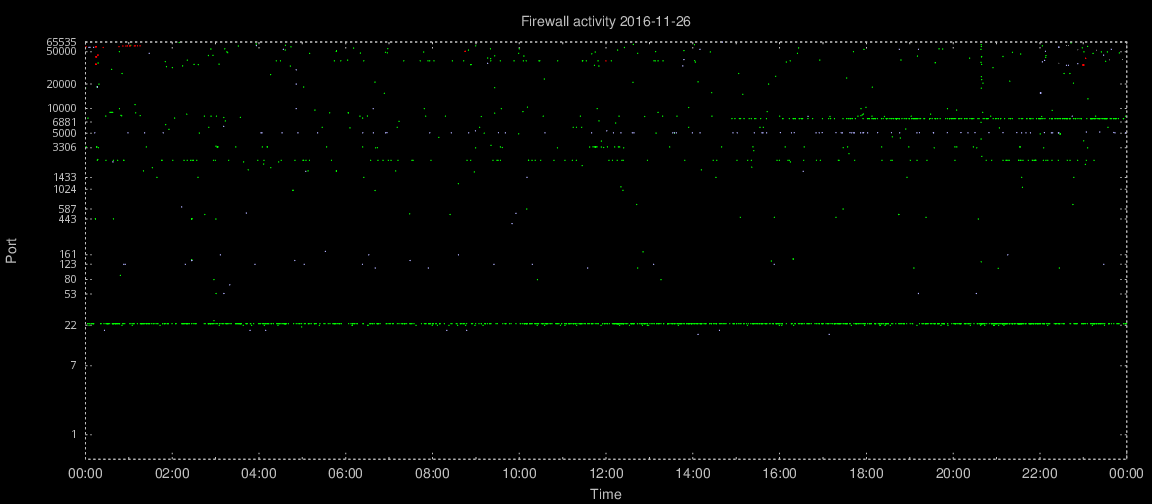Click the 14:00 time tick label
This screenshot has height=504, width=1152.
(692, 474)
